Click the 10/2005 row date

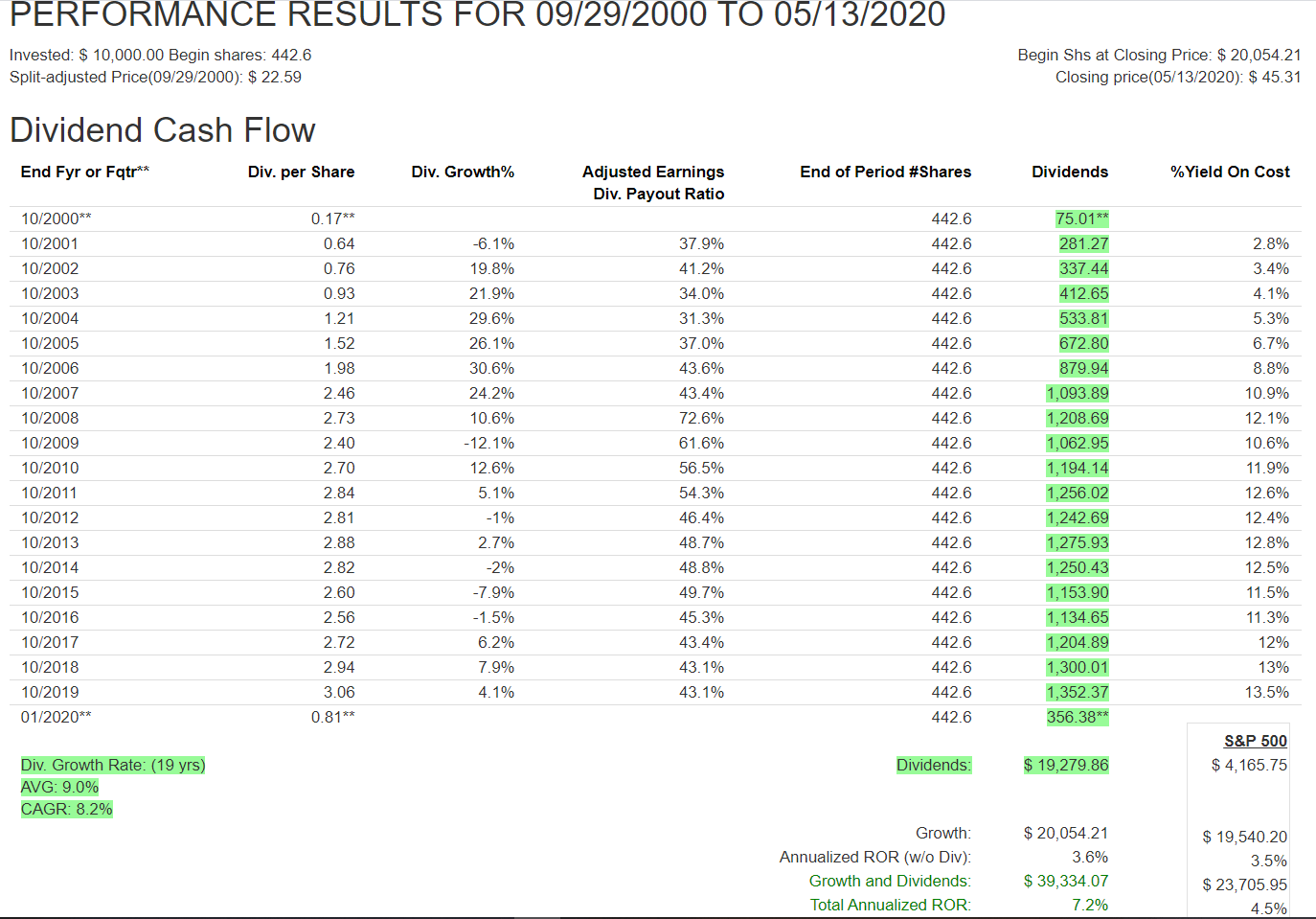click(x=50, y=343)
